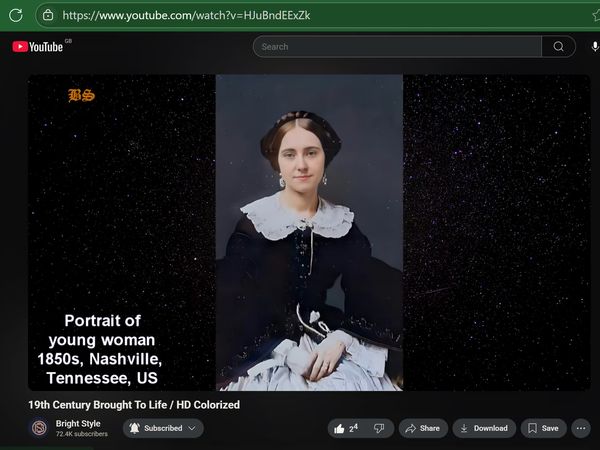Start voice search with microphone icon
The height and width of the screenshot is (450, 600).
[595, 47]
